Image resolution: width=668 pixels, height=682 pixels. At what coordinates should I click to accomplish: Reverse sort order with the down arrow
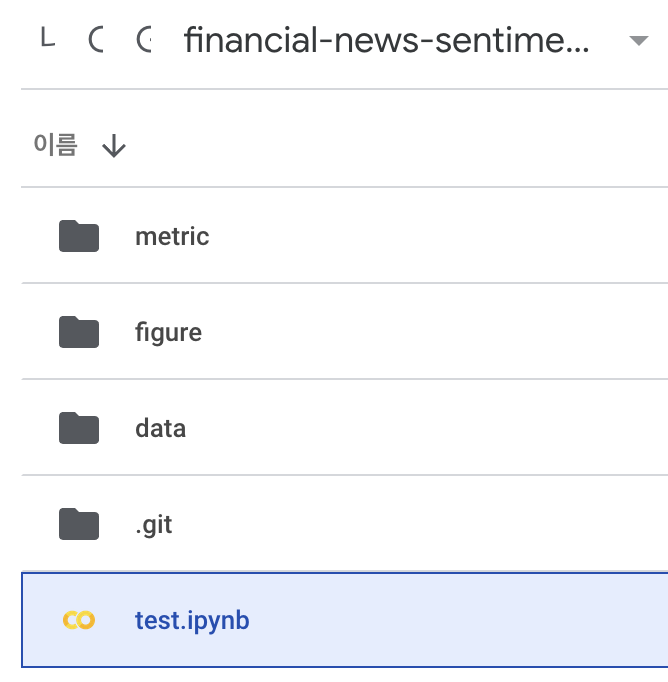[x=114, y=146]
